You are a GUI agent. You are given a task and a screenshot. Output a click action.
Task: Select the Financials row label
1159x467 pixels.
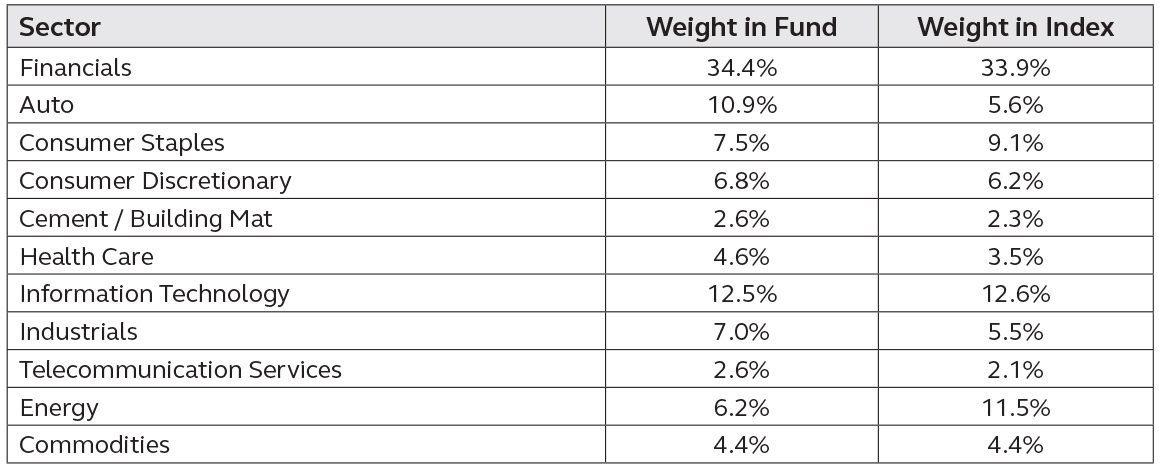click(75, 67)
